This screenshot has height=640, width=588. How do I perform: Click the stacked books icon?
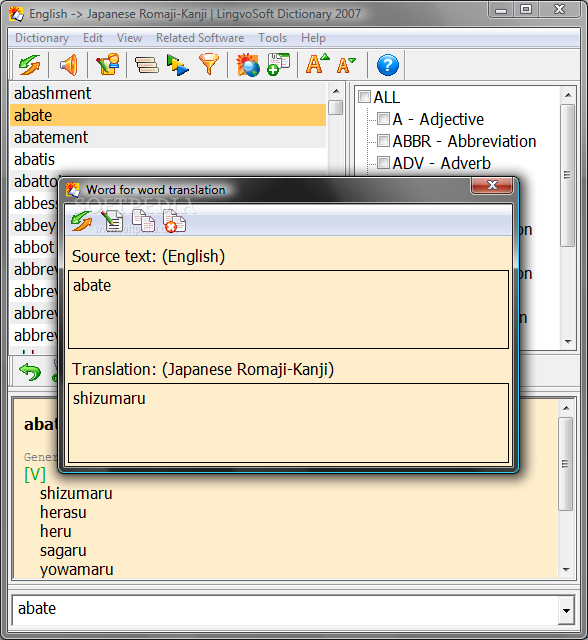[x=146, y=65]
